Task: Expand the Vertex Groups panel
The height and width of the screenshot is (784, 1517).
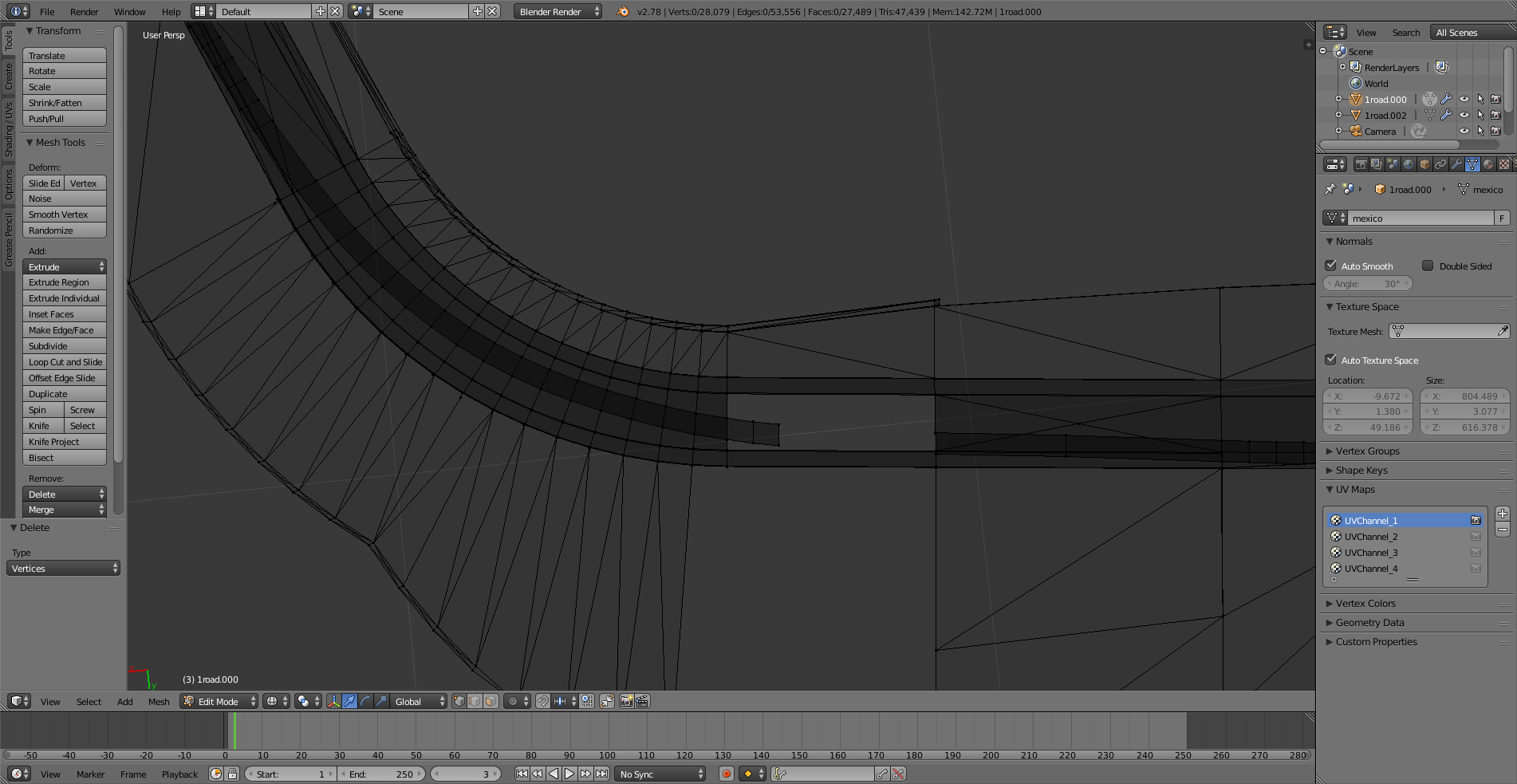Action: click(x=1367, y=451)
